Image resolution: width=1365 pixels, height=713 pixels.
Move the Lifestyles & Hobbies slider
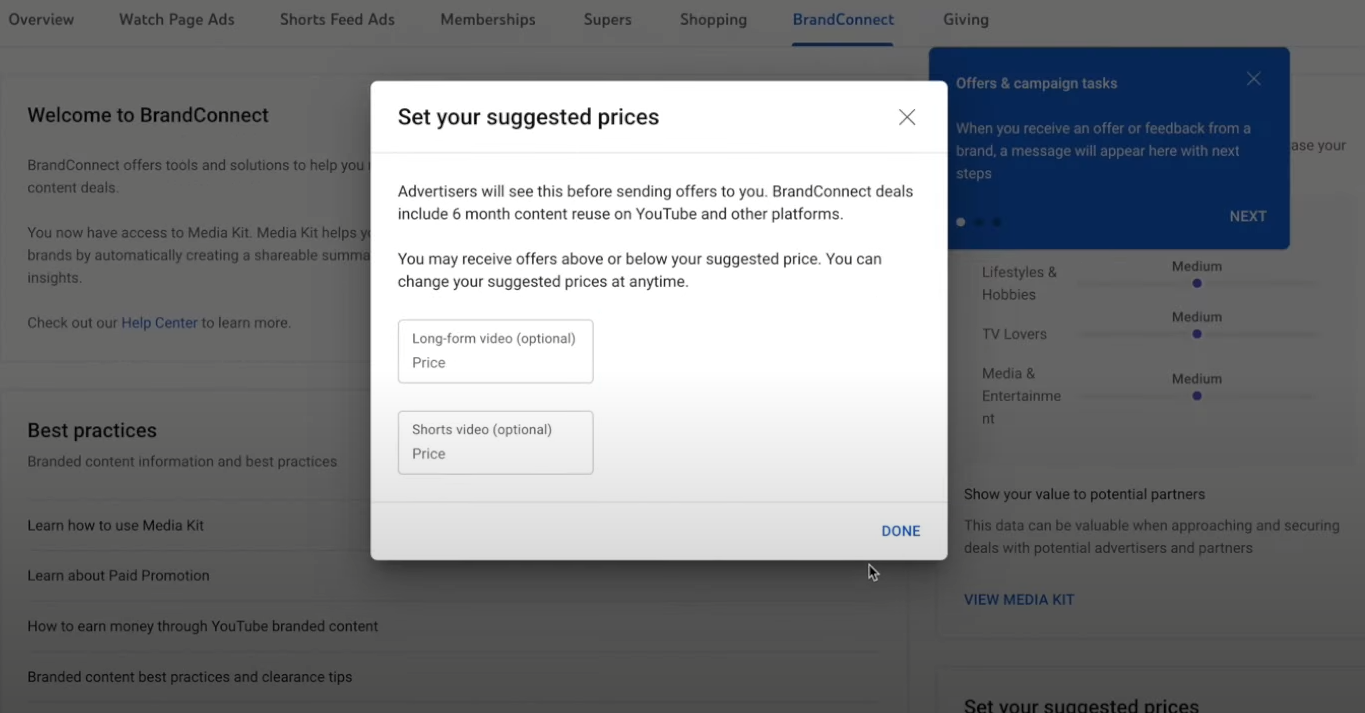coord(1196,283)
